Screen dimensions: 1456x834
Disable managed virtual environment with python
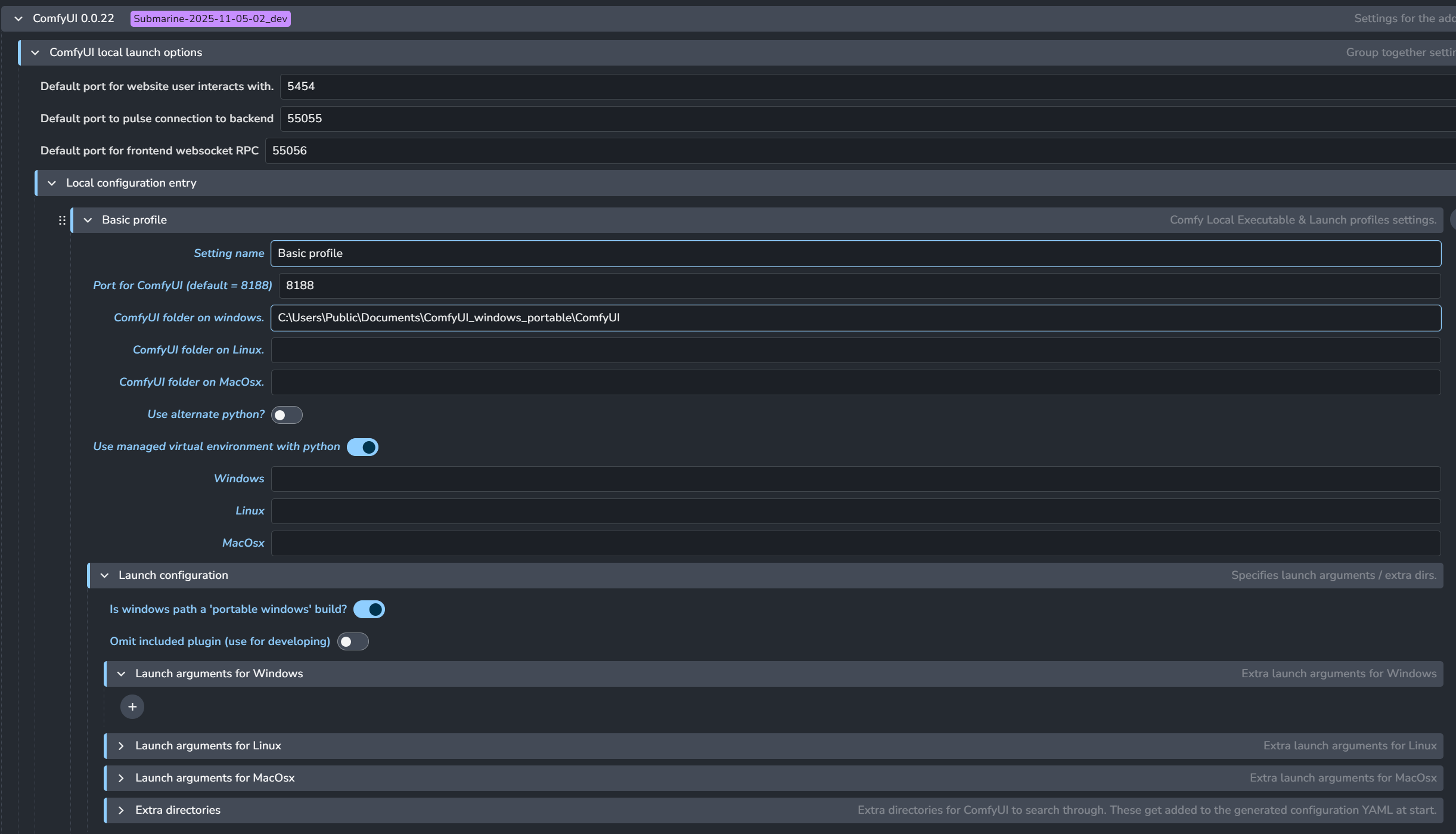(362, 447)
